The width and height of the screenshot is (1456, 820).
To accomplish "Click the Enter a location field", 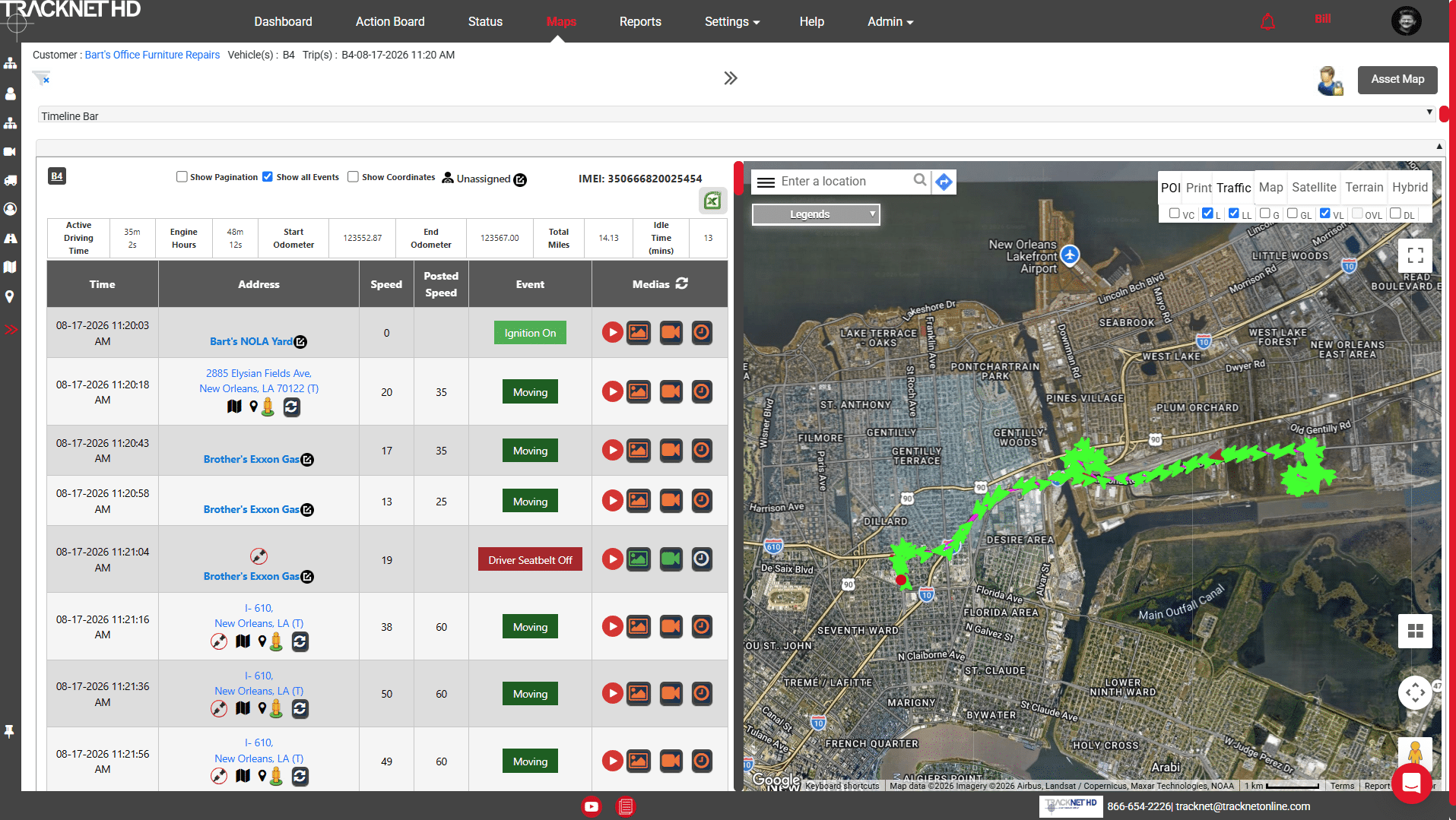I will [x=842, y=182].
